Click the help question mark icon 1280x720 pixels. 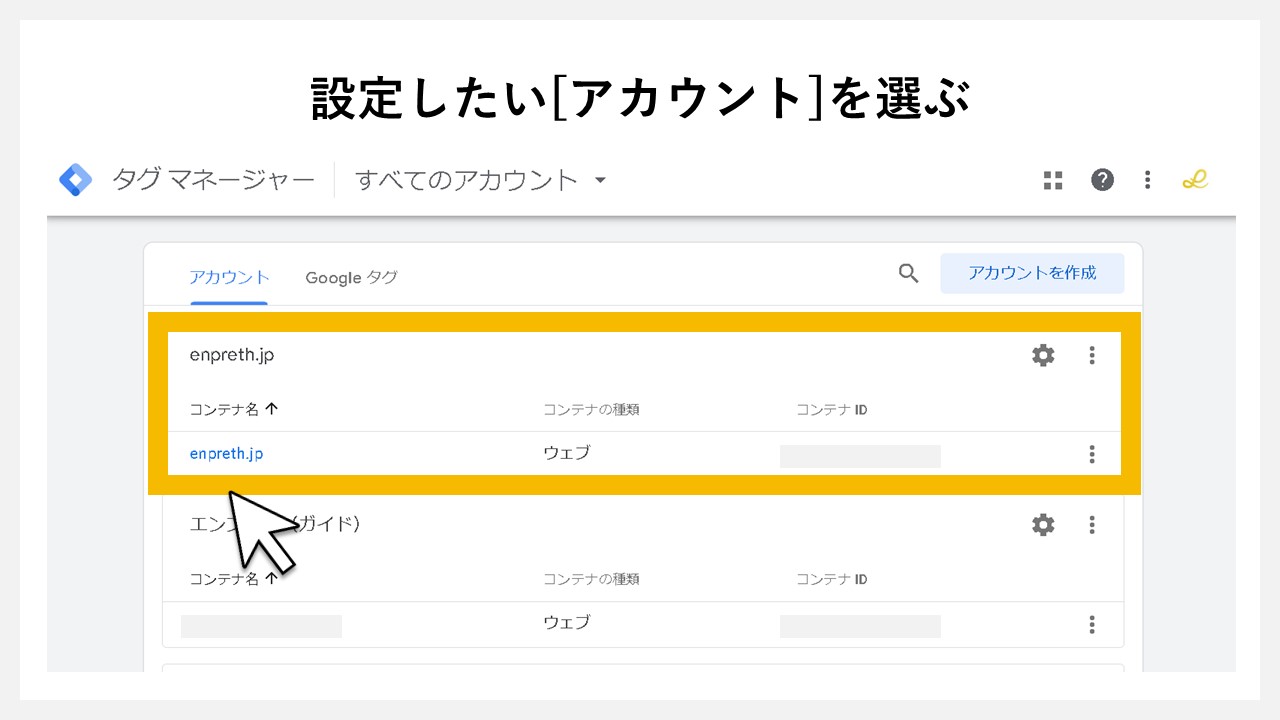1102,180
